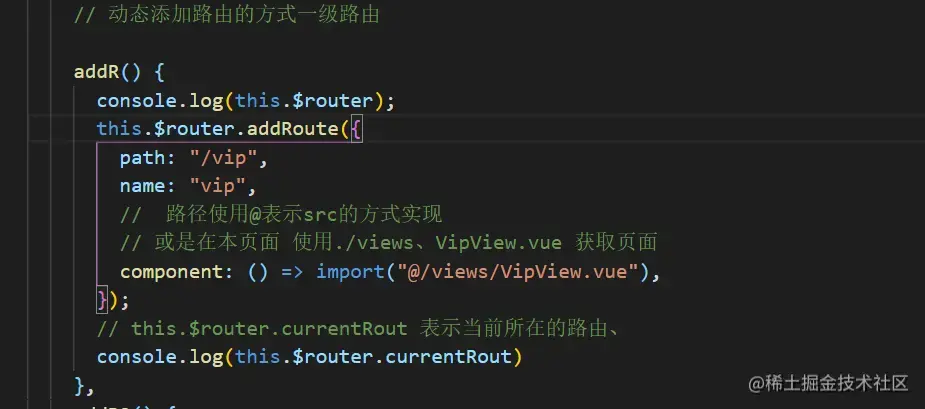Click the 稀土掘金技术社区 watermark
The width and height of the screenshot is (925, 409).
(828, 383)
